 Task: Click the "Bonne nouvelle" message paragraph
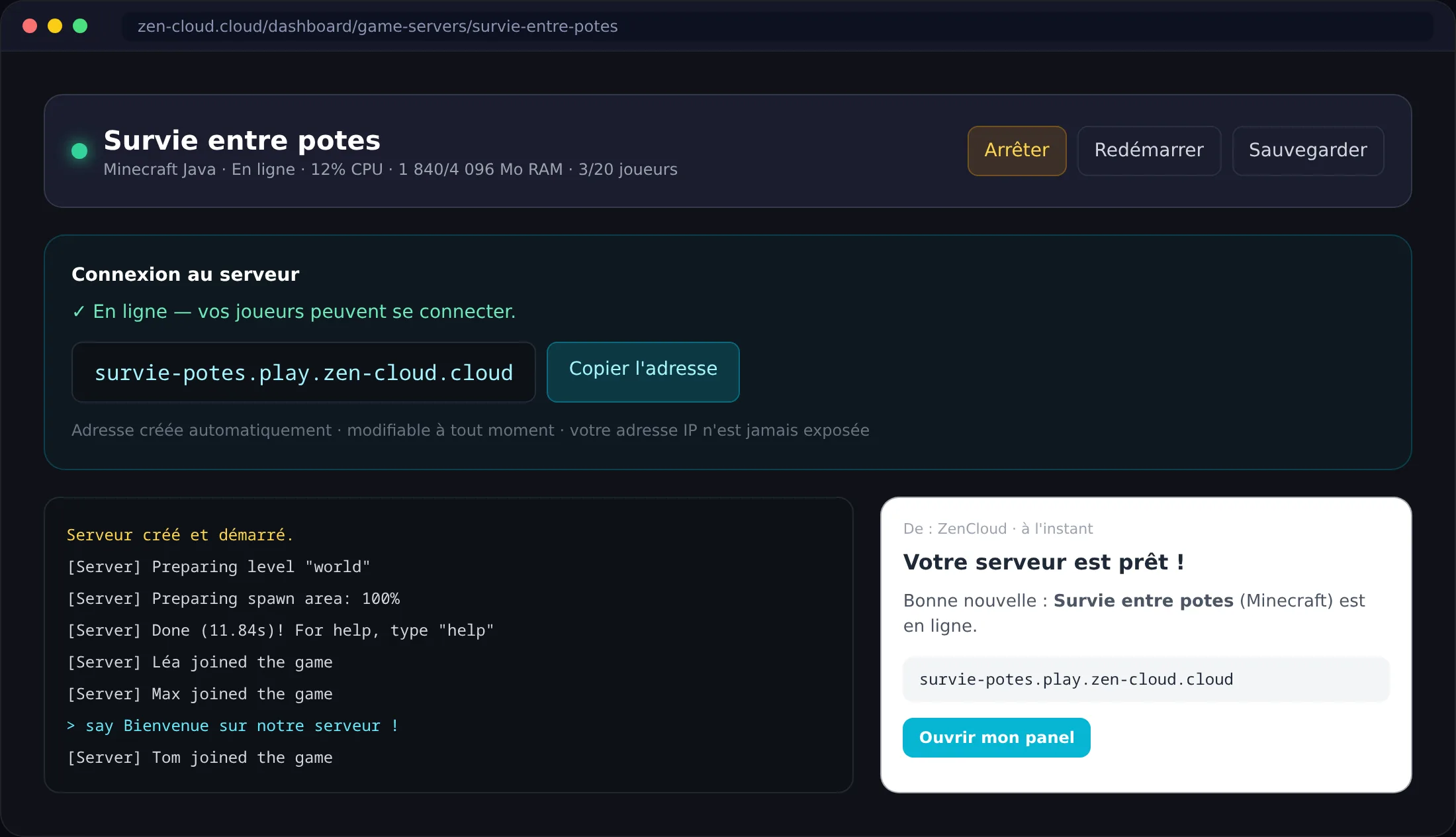[x=1134, y=613]
